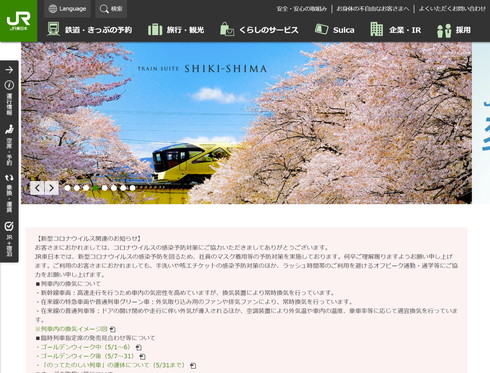Open「のってたのしい列車」の運休について link
Screen dimensions: 490x373
(112, 365)
